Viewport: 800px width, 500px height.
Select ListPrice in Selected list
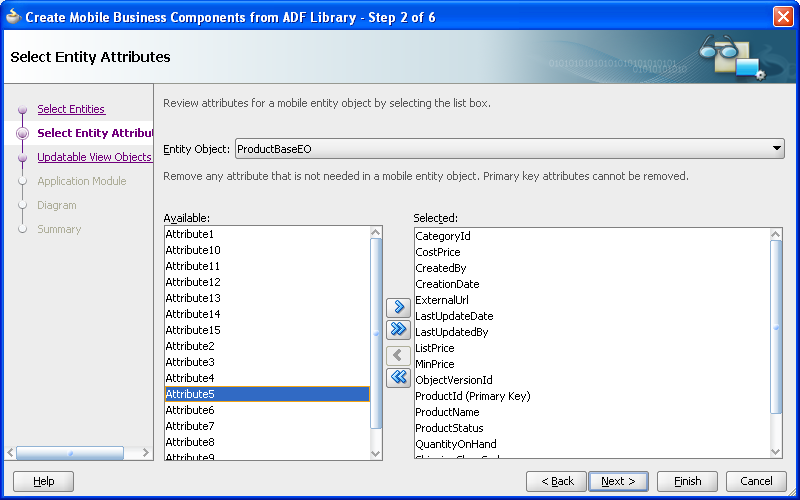click(592, 348)
